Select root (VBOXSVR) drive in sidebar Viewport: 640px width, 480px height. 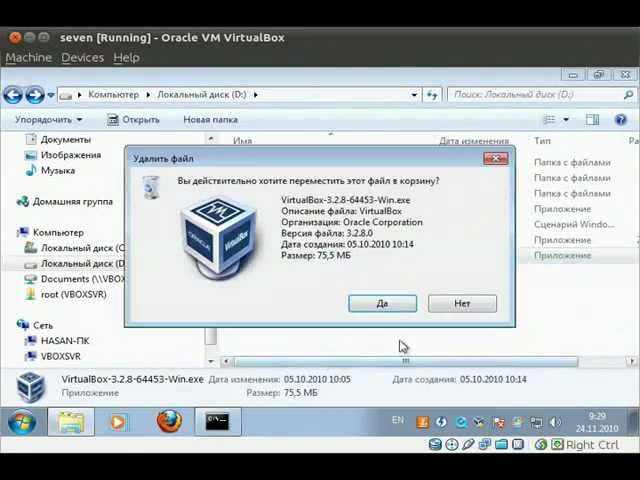pyautogui.click(x=65, y=295)
